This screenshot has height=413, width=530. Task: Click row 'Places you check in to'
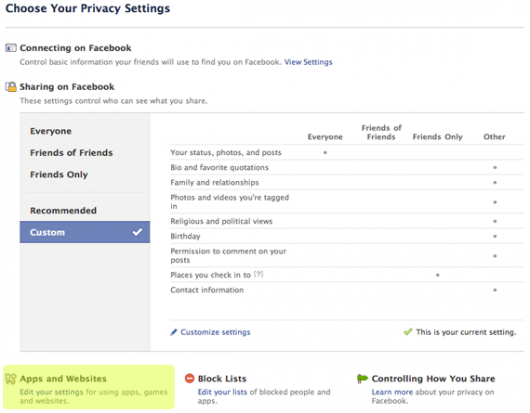(347, 275)
